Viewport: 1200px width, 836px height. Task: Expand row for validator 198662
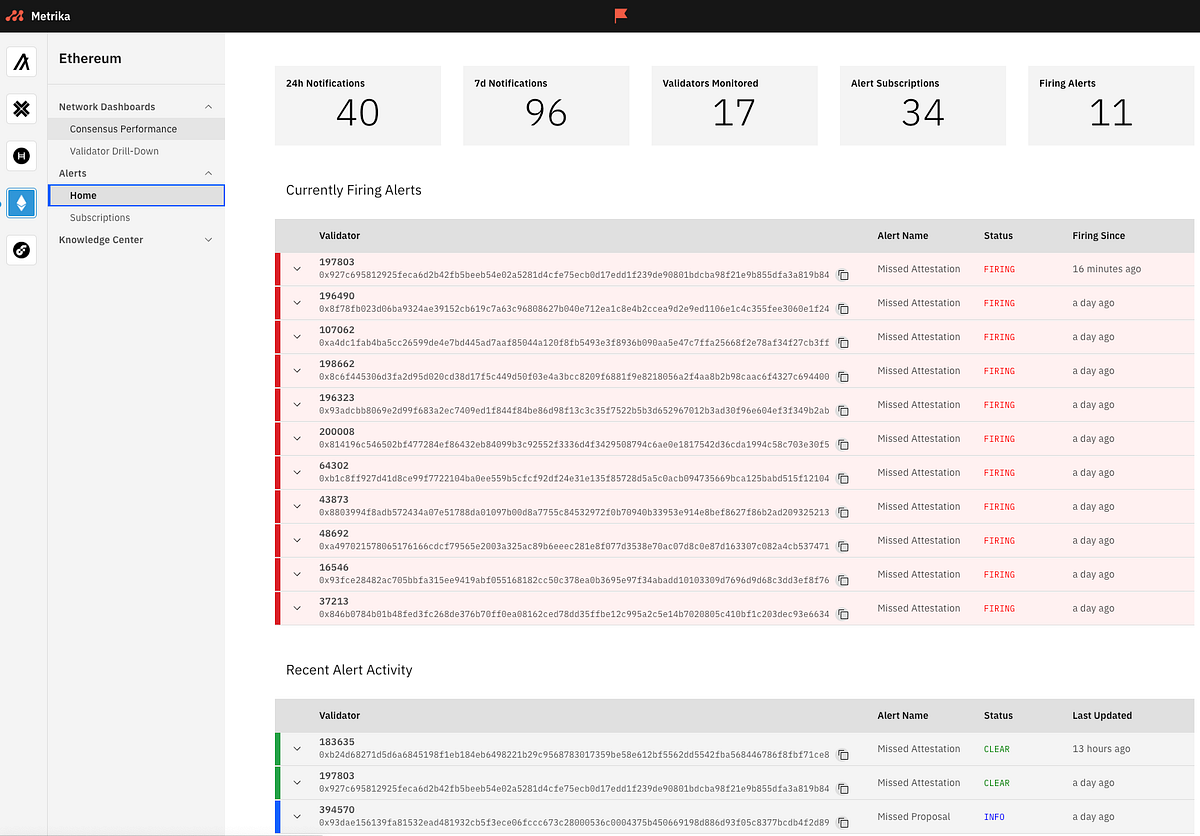click(x=297, y=371)
